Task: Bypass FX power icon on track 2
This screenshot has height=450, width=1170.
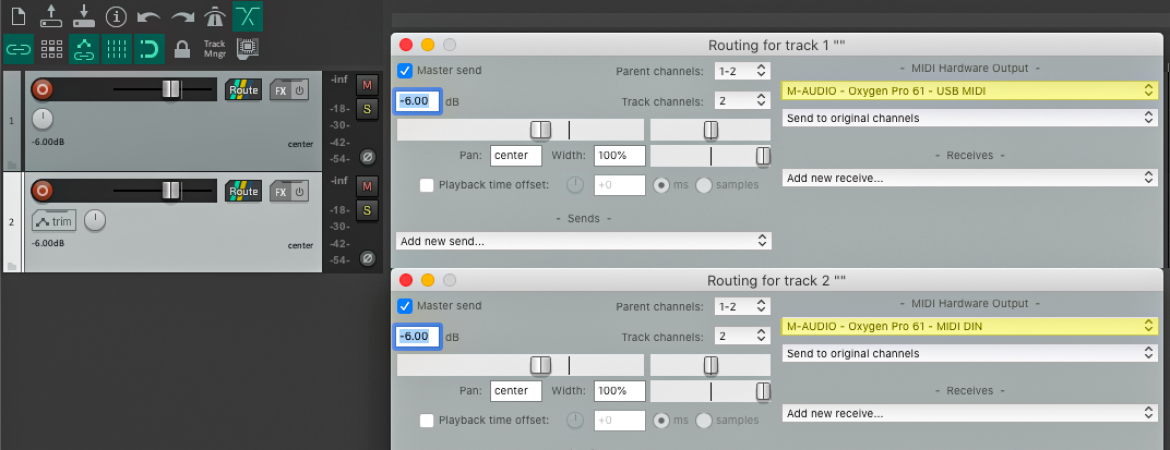Action: click(299, 192)
